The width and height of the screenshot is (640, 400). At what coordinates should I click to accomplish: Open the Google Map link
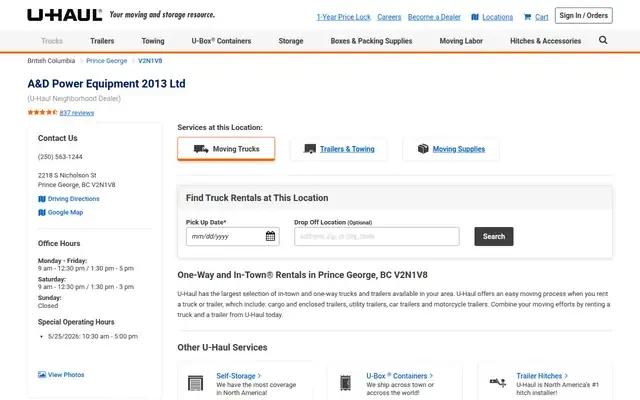[x=65, y=212]
